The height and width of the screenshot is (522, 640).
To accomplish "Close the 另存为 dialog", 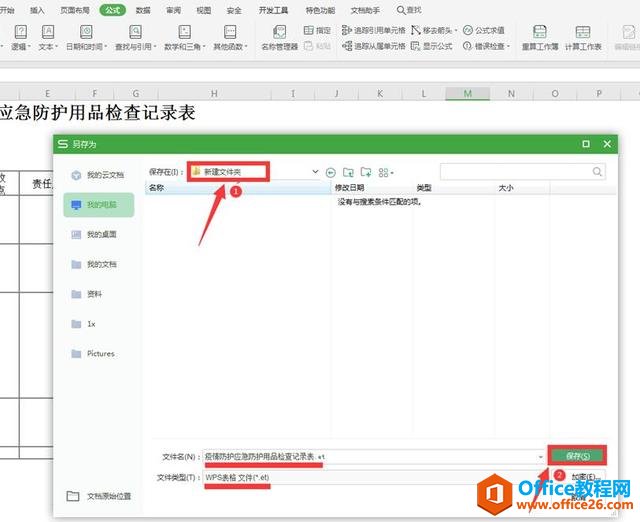I will tap(607, 144).
